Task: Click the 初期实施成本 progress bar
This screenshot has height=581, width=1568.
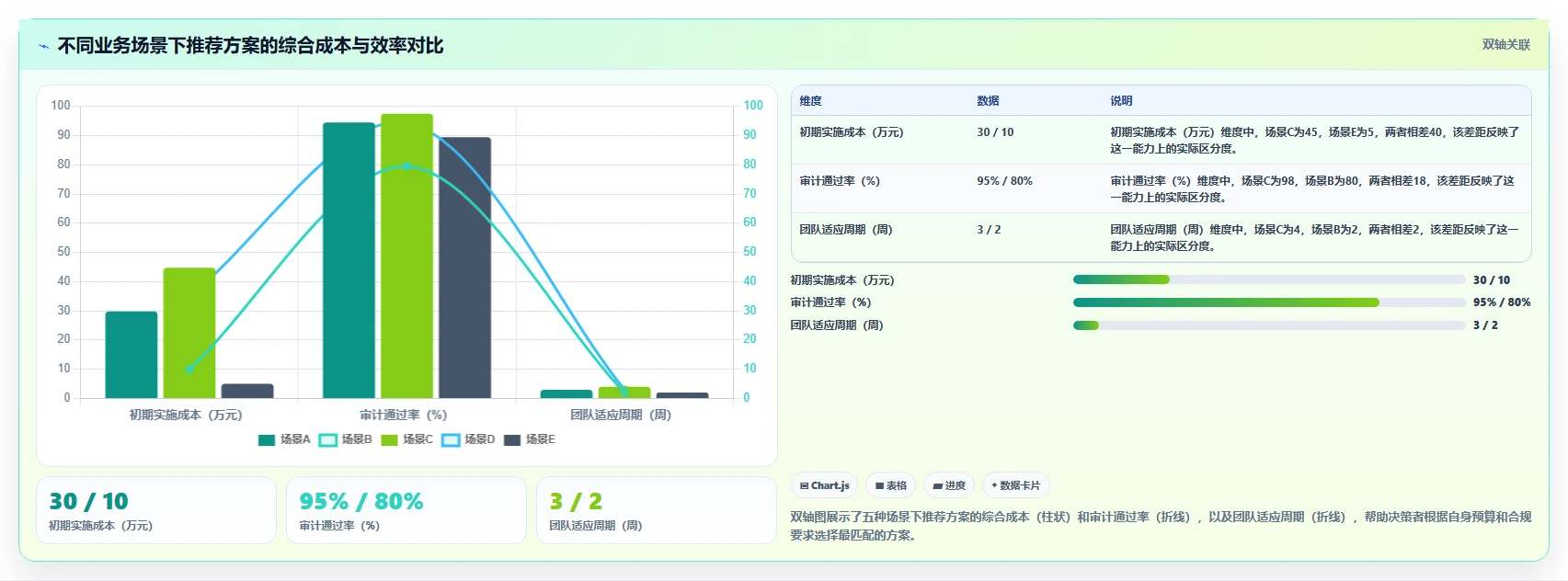Action: (1269, 279)
